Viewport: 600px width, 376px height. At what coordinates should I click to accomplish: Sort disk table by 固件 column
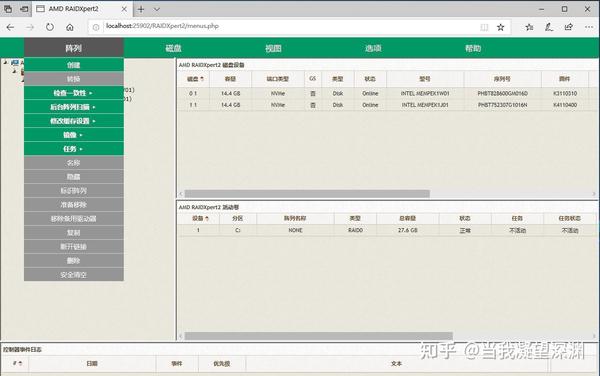click(565, 79)
